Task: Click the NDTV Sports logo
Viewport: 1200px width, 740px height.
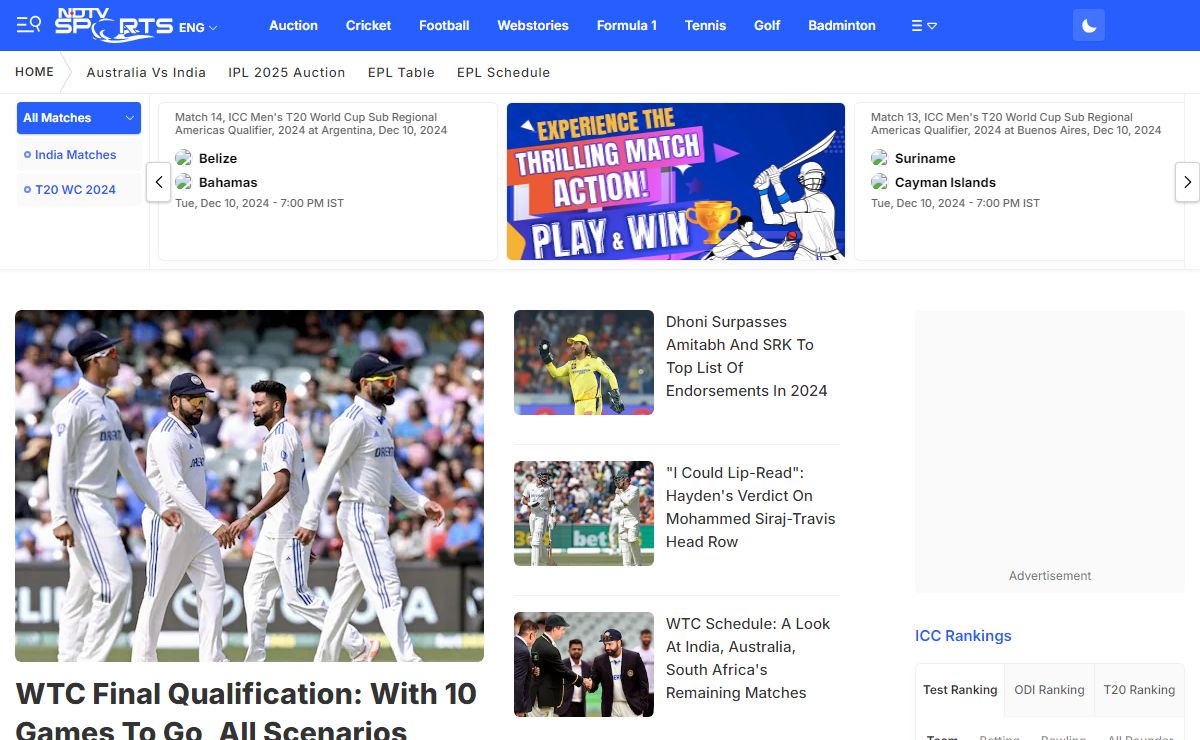Action: pyautogui.click(x=113, y=25)
